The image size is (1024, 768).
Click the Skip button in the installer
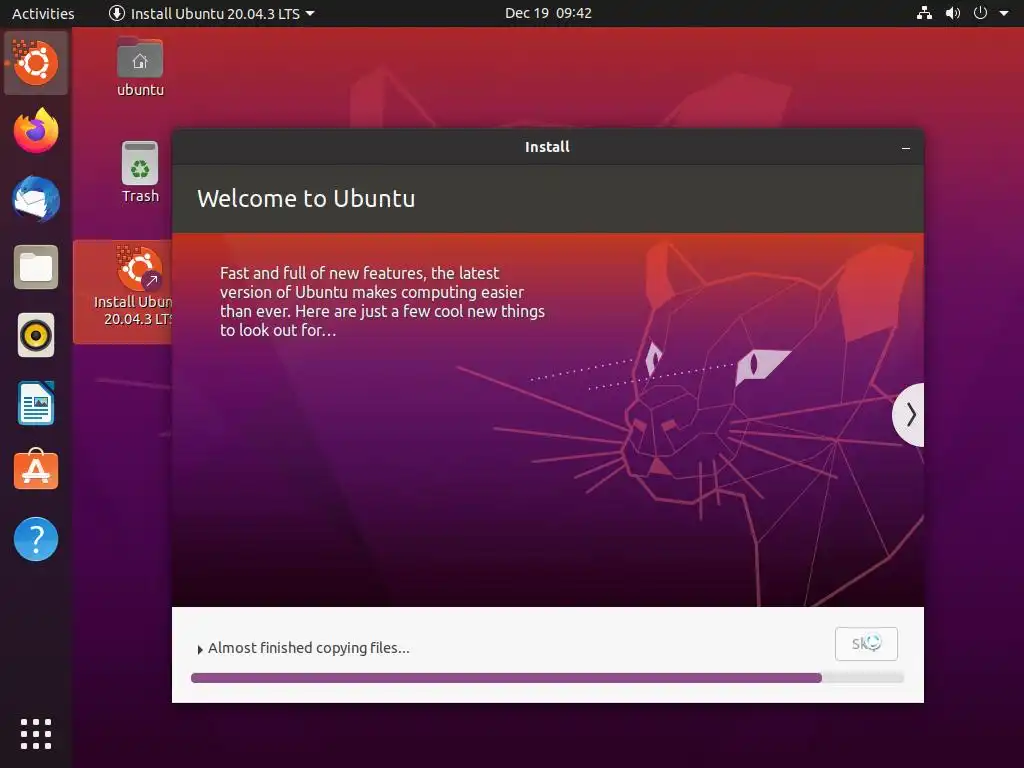coord(866,644)
